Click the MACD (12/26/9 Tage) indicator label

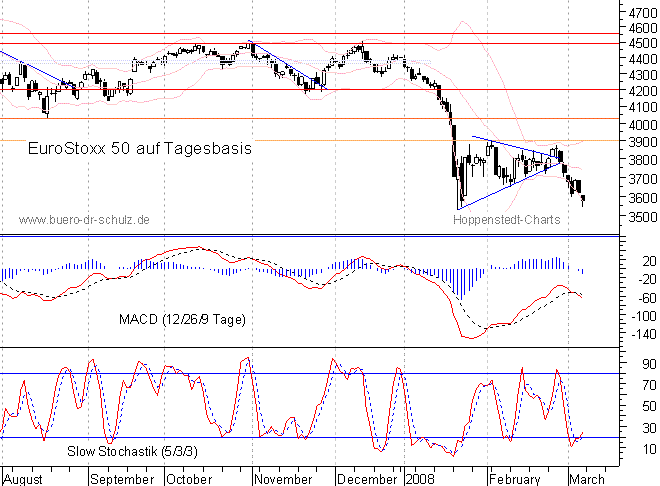pos(180,318)
